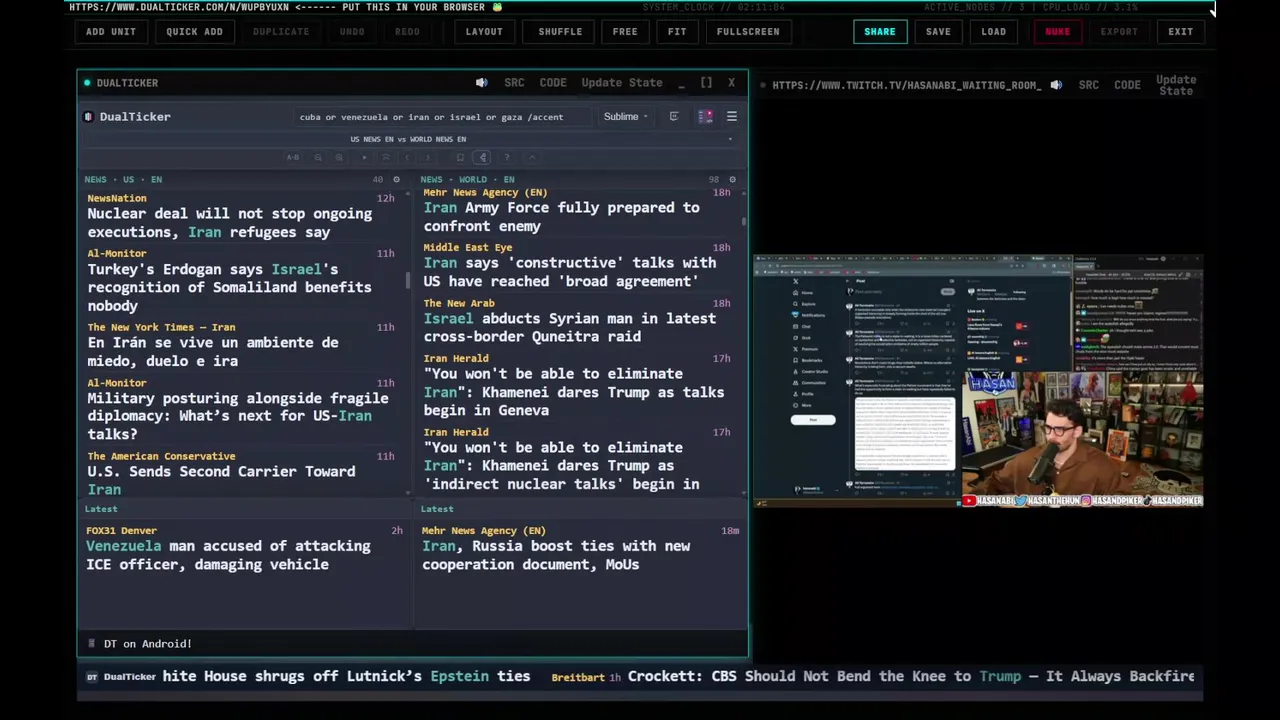Image resolution: width=1280 pixels, height=720 pixels.
Task: Click CODE on the Twitch unit
Action: click(x=1127, y=85)
